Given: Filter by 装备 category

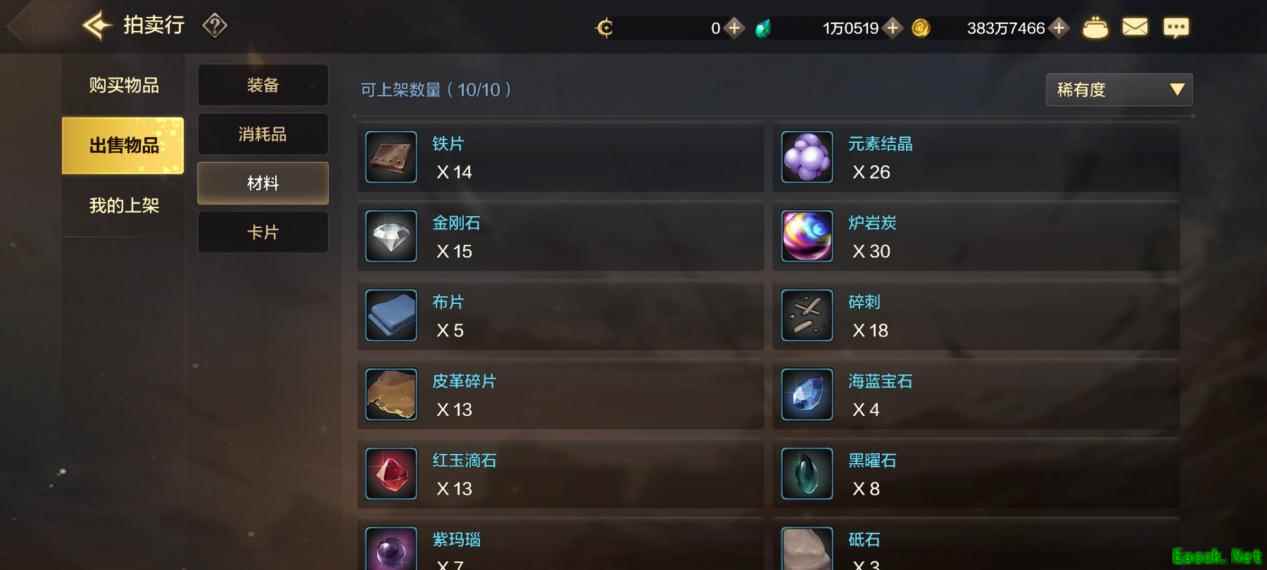Looking at the screenshot, I should pyautogui.click(x=263, y=85).
